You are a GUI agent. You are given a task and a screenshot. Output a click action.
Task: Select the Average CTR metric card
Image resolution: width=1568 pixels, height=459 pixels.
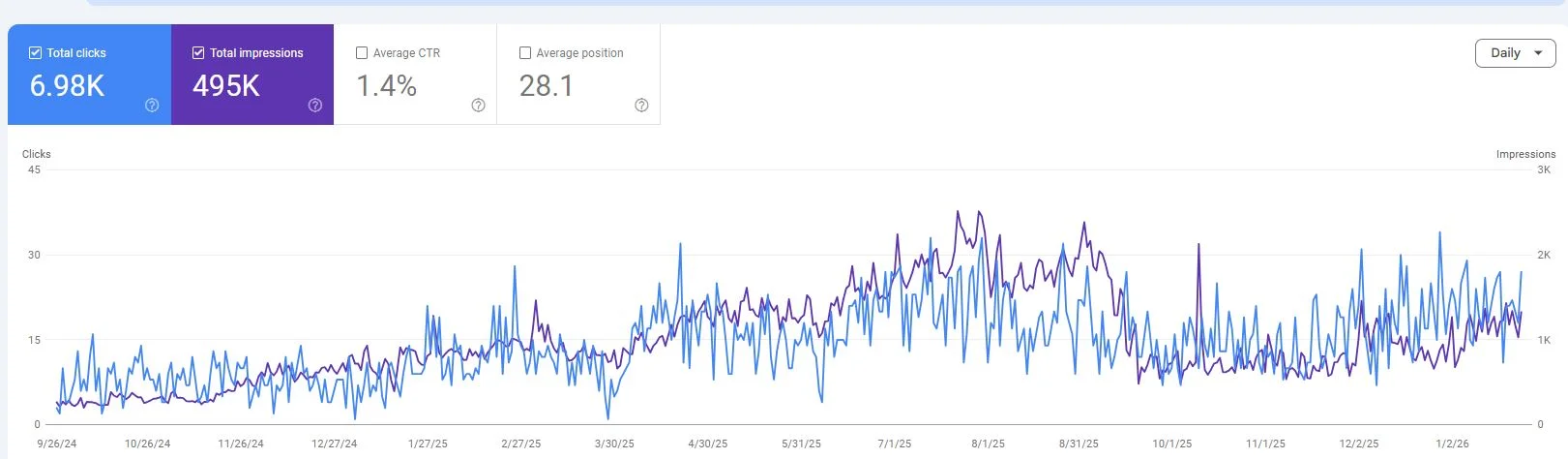(415, 75)
